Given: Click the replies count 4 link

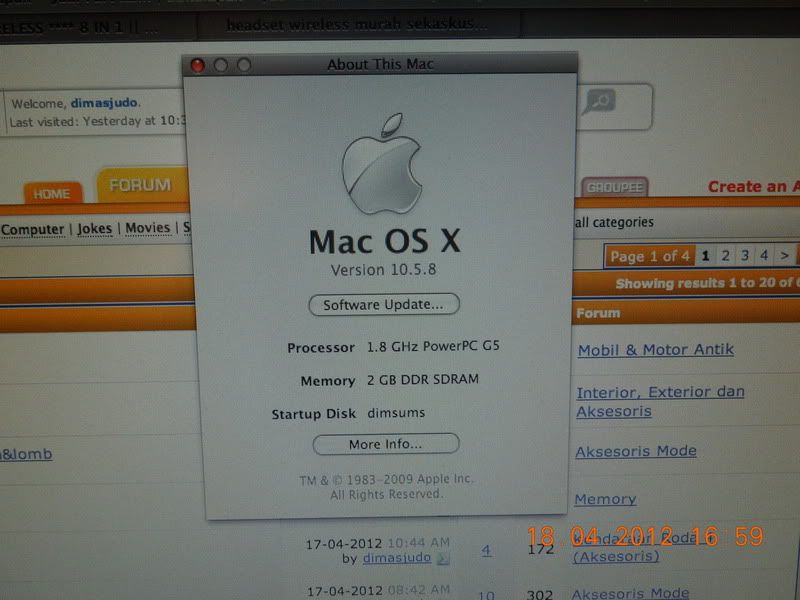Looking at the screenshot, I should [x=486, y=550].
